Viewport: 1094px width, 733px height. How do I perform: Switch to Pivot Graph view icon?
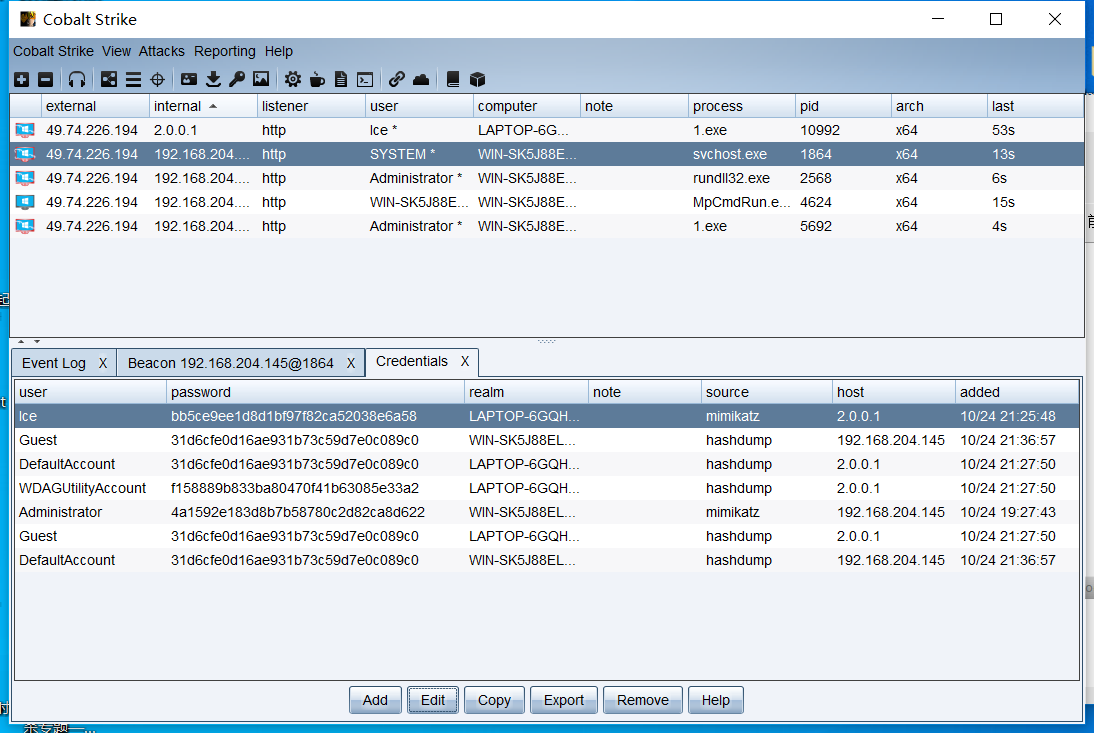109,80
